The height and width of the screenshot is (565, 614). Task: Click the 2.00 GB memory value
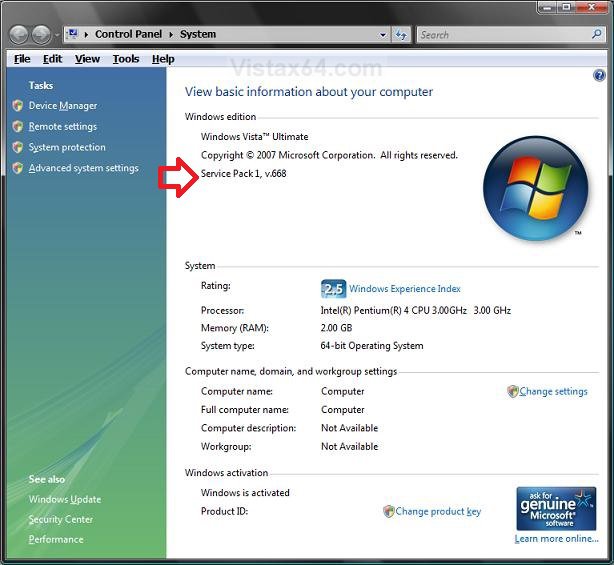(336, 328)
